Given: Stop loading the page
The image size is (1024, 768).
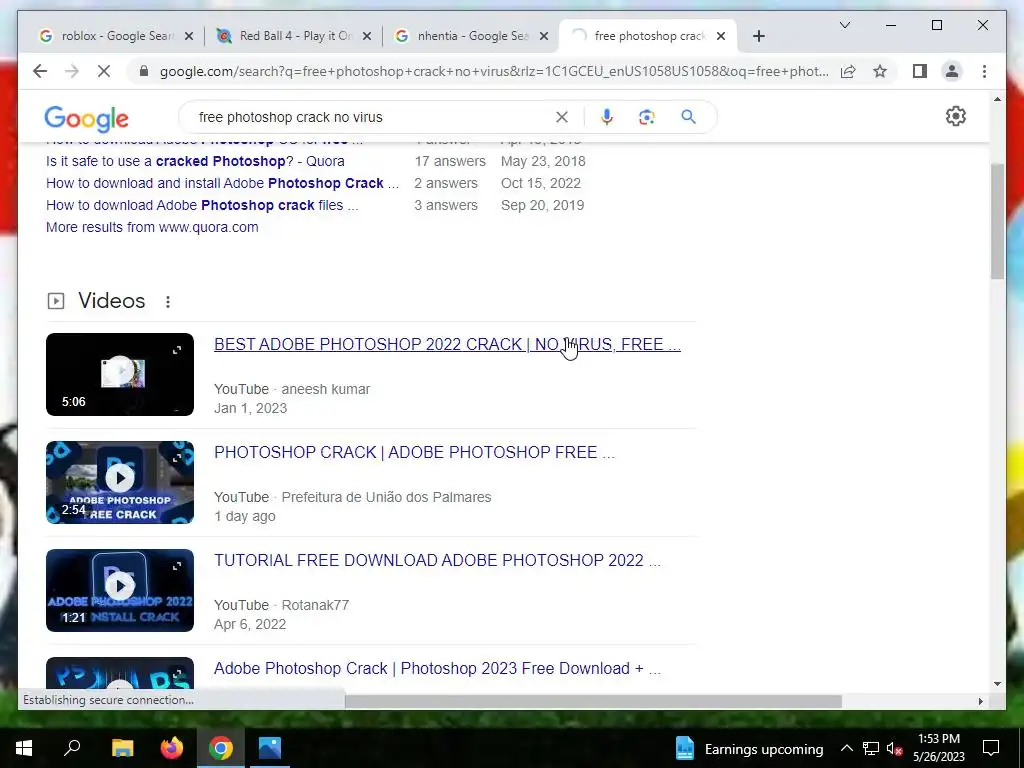Looking at the screenshot, I should pos(104,71).
